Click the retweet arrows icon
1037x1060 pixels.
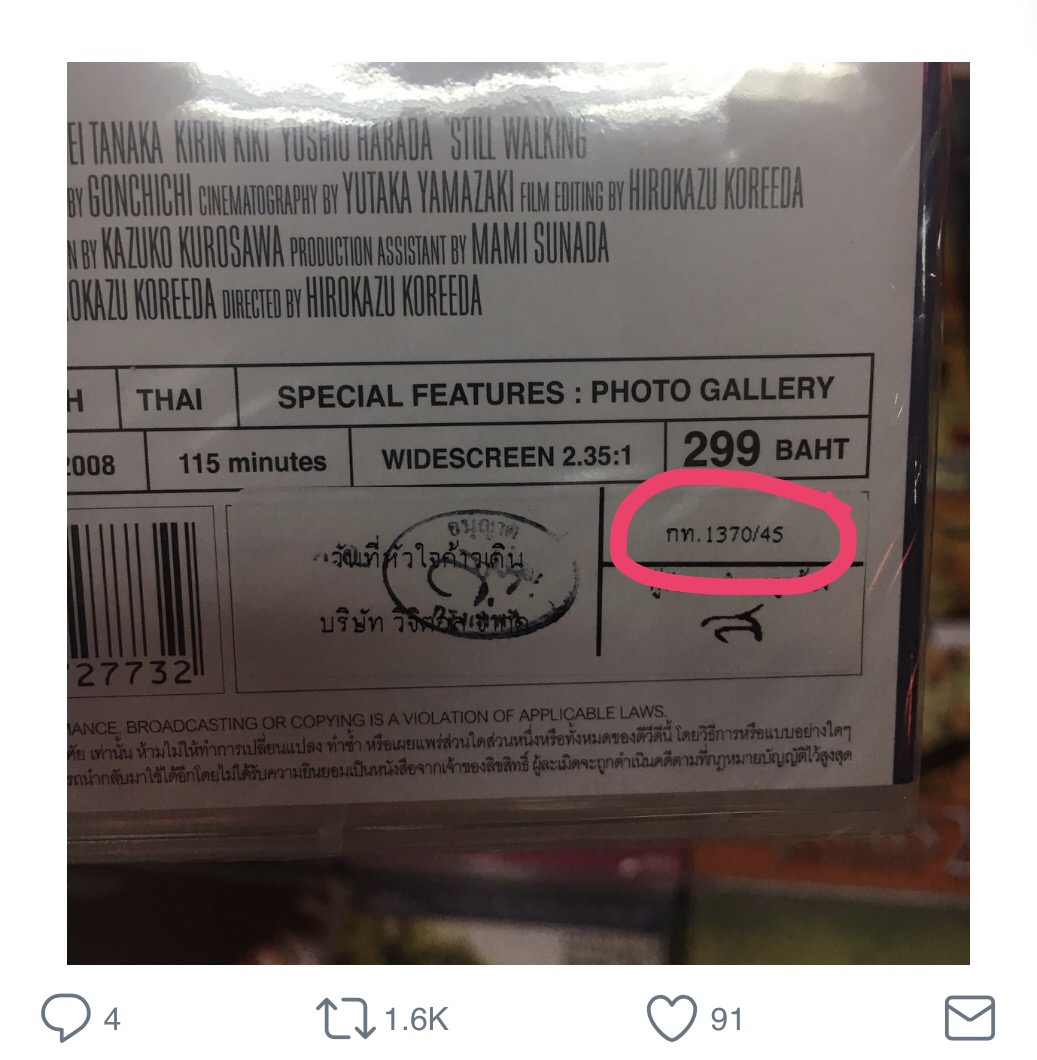pos(345,1018)
